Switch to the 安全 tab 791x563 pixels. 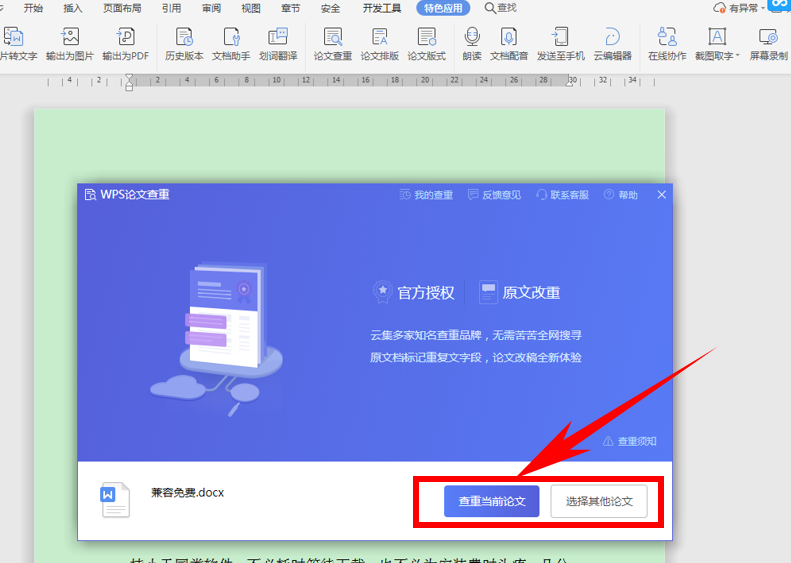pos(330,8)
